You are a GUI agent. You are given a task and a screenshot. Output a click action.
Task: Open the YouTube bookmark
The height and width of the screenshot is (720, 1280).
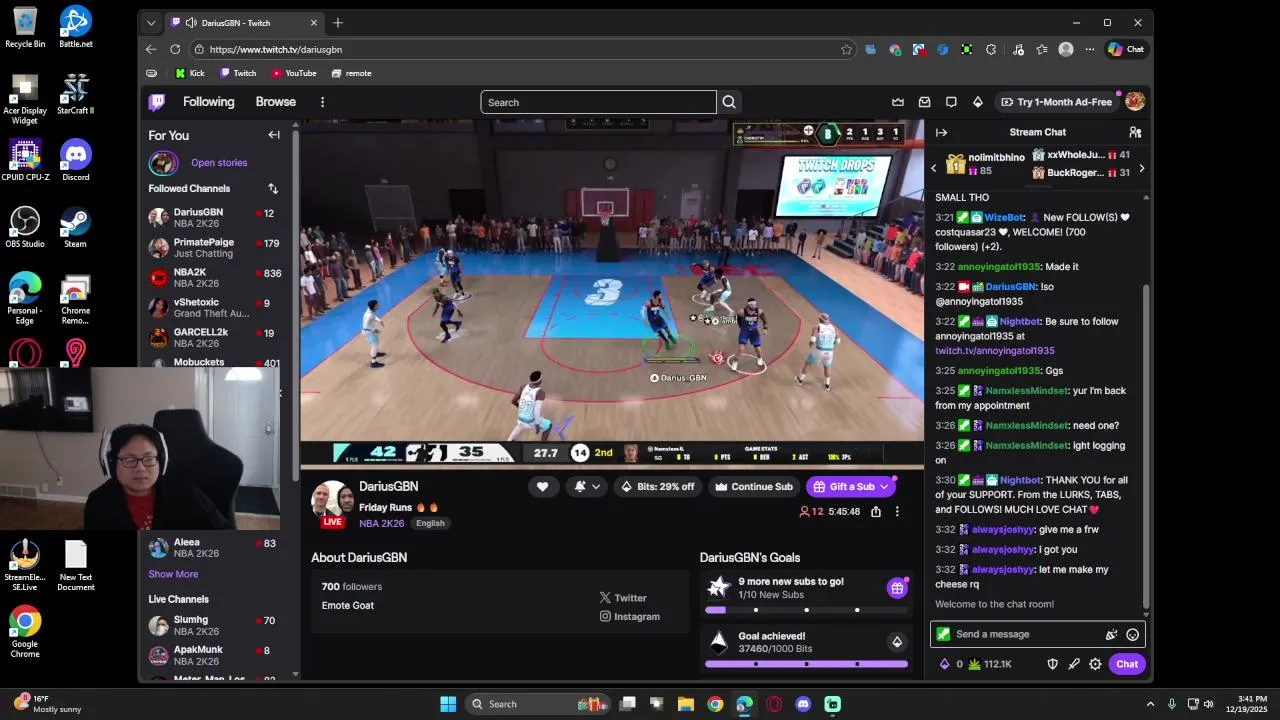[x=294, y=73]
